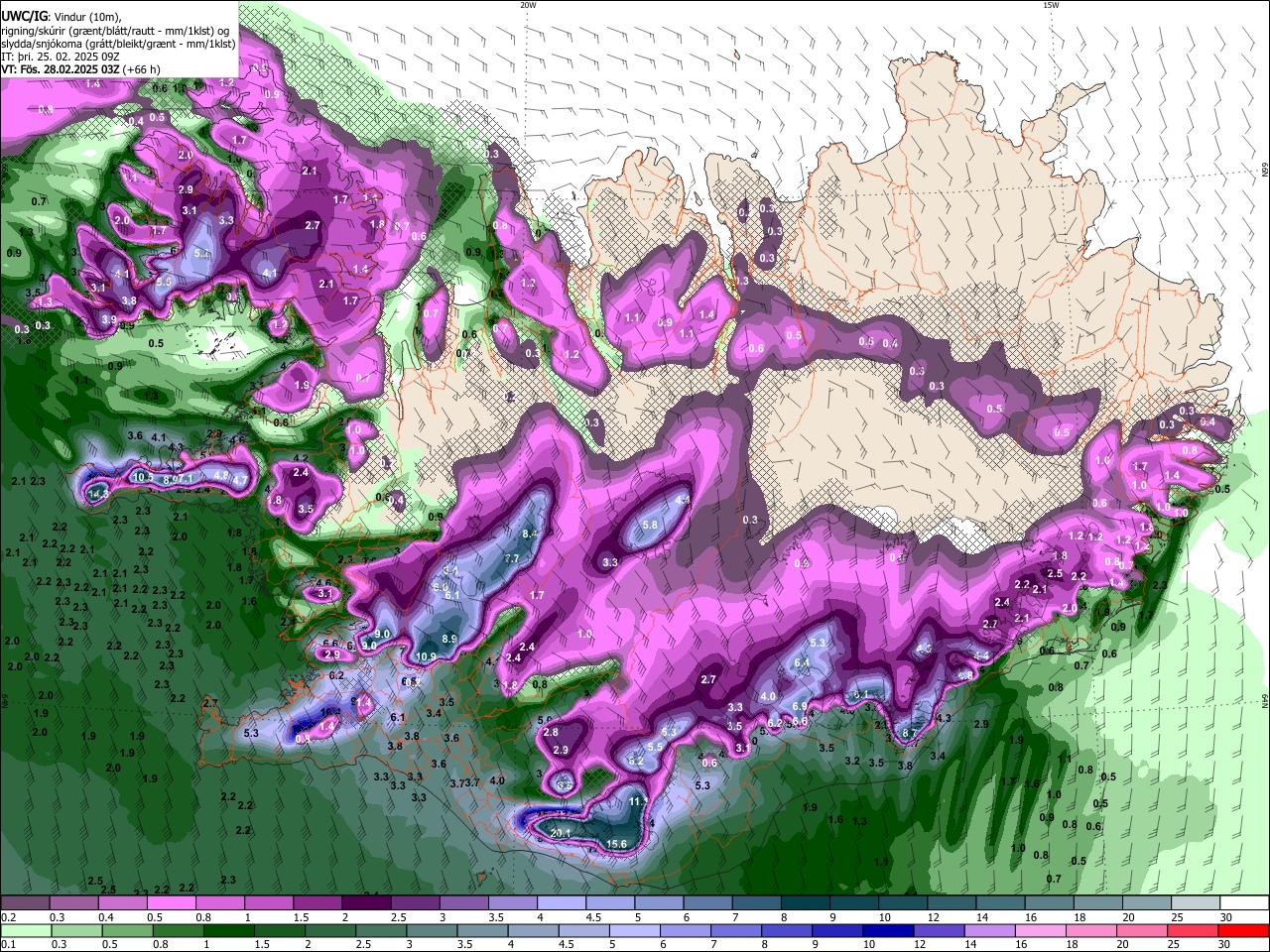
Task: Select the white last swatch of the top scale
Action: pyautogui.click(x=1244, y=903)
